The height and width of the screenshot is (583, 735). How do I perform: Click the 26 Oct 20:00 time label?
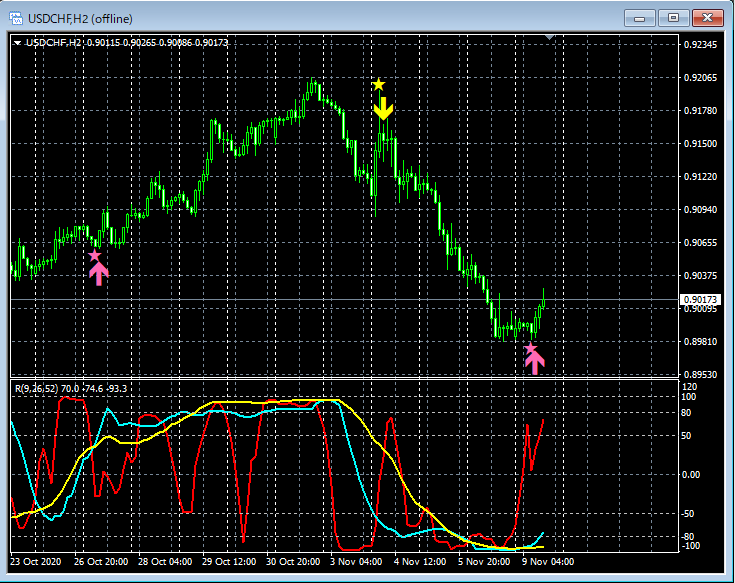[101, 561]
